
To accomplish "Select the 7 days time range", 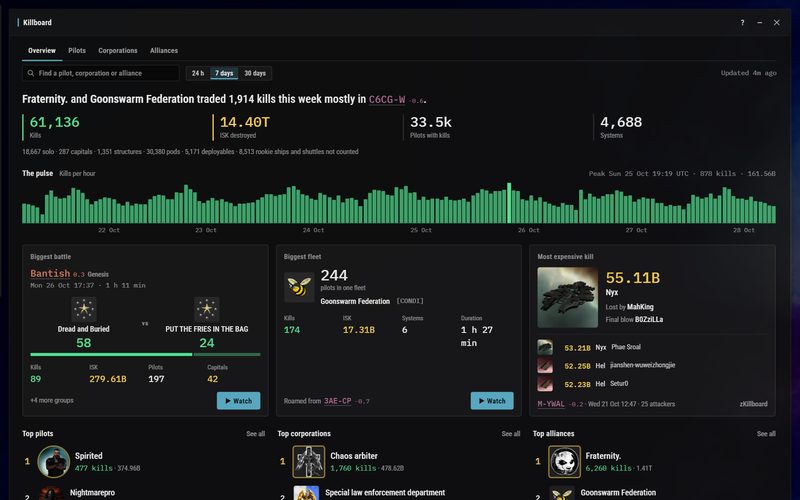I will point(224,73).
